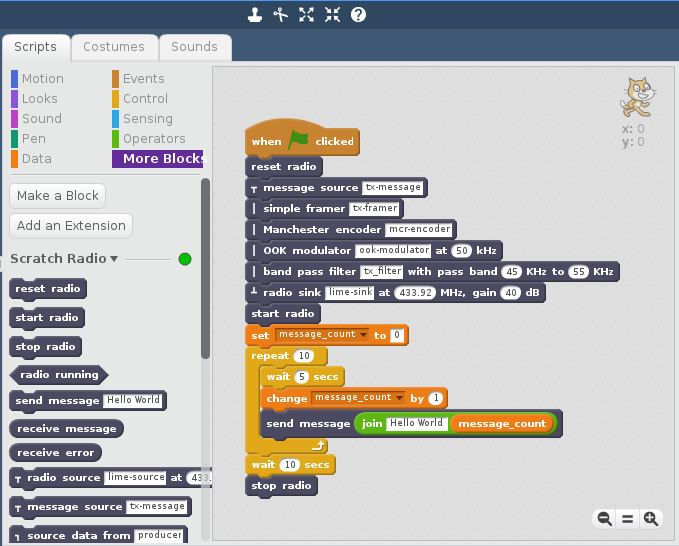Click the palette reset radio block
This screenshot has height=546, width=679.
[48, 289]
